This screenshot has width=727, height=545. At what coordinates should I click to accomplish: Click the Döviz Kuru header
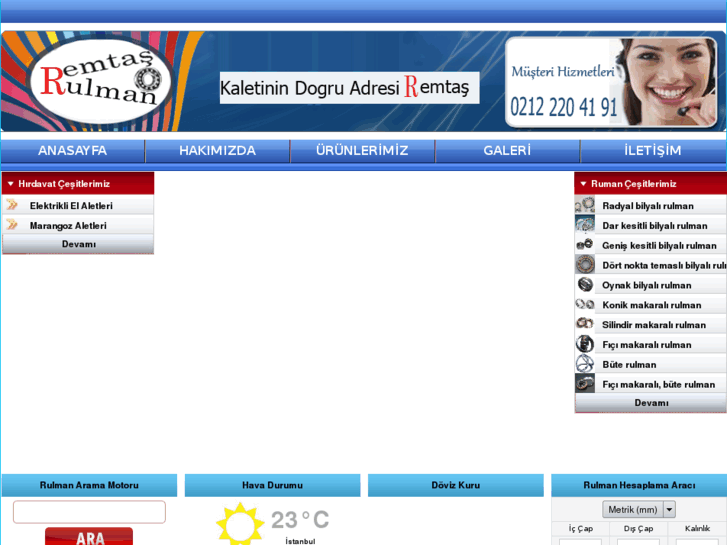coord(455,485)
